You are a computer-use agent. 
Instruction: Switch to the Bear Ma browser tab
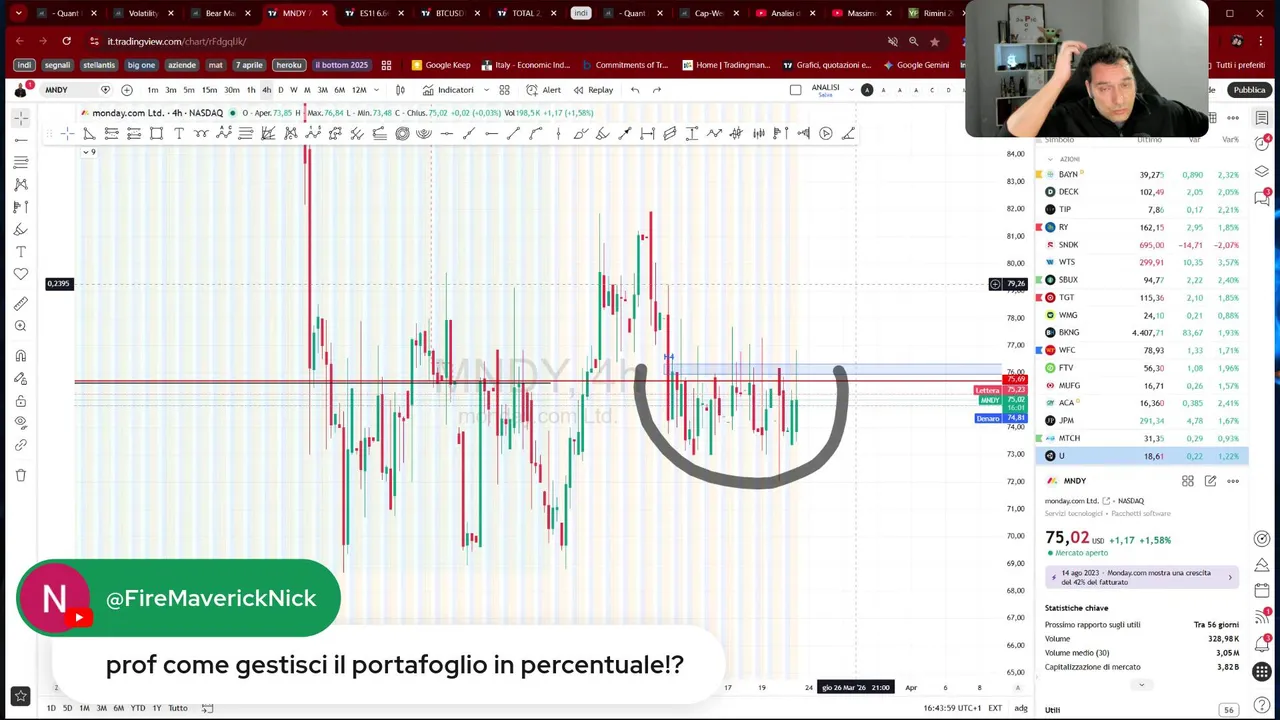(x=219, y=13)
